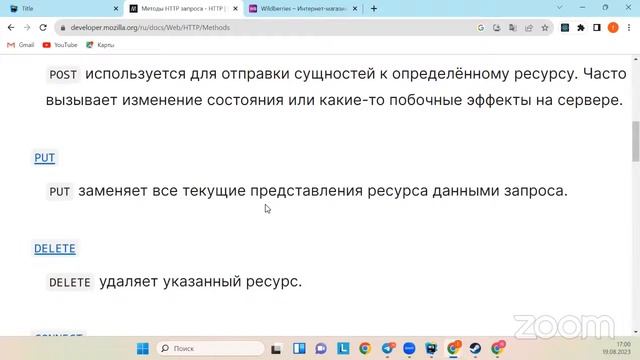Open the Карты bookmark
This screenshot has height=360, width=640.
pyautogui.click(x=100, y=45)
